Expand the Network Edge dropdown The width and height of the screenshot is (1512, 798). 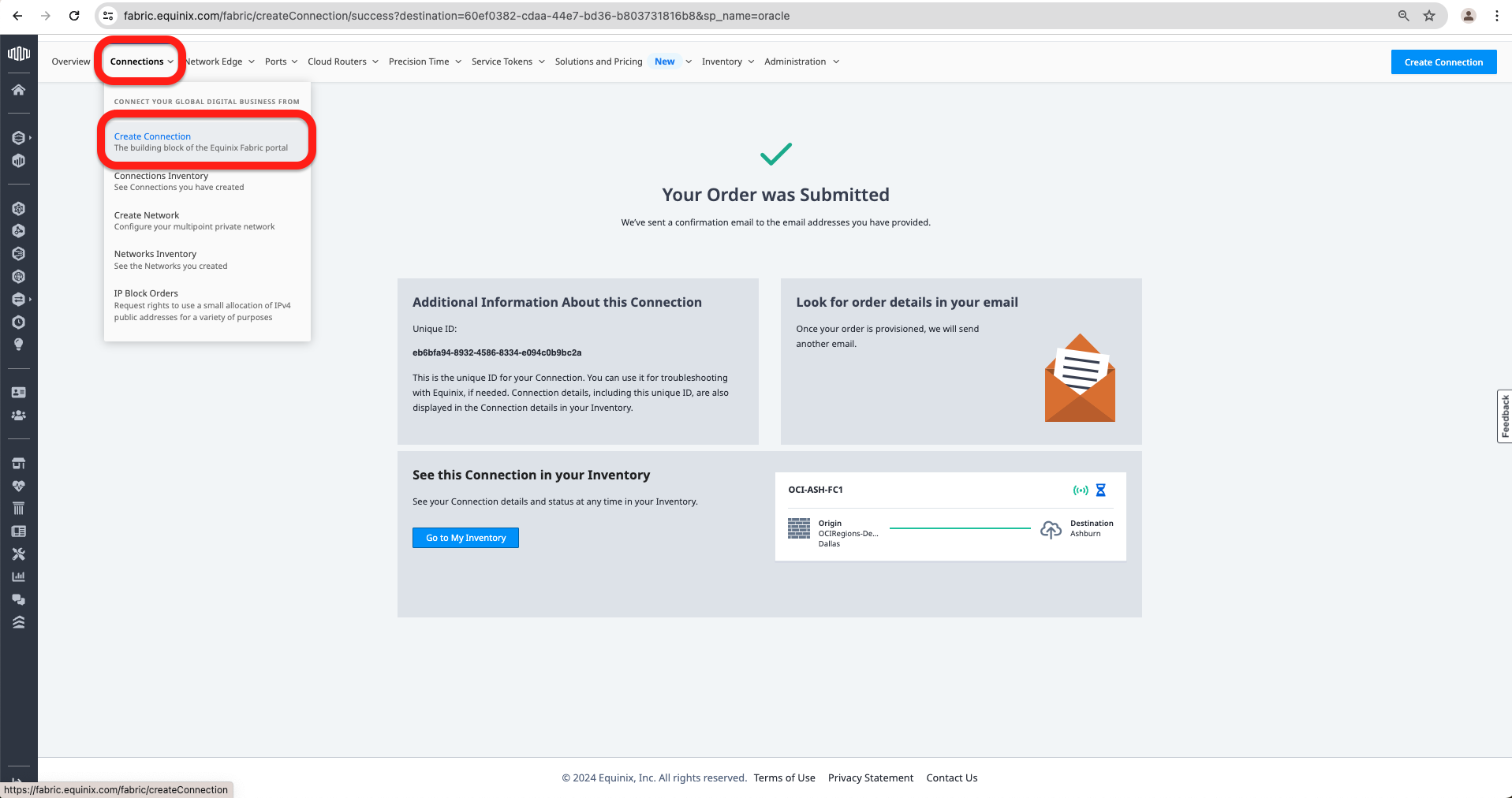pos(220,62)
